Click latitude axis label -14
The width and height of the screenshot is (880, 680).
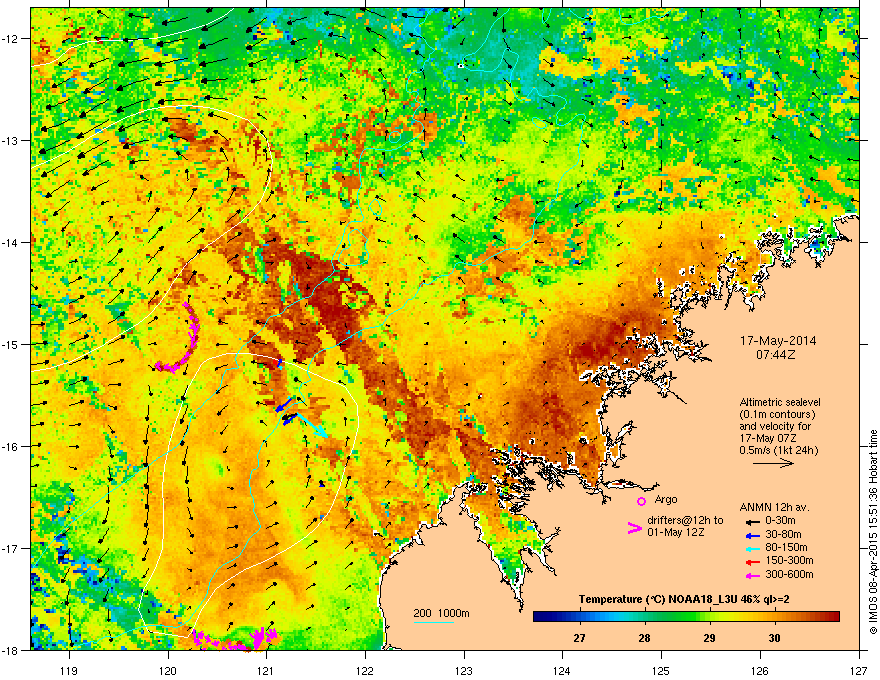click(11, 242)
